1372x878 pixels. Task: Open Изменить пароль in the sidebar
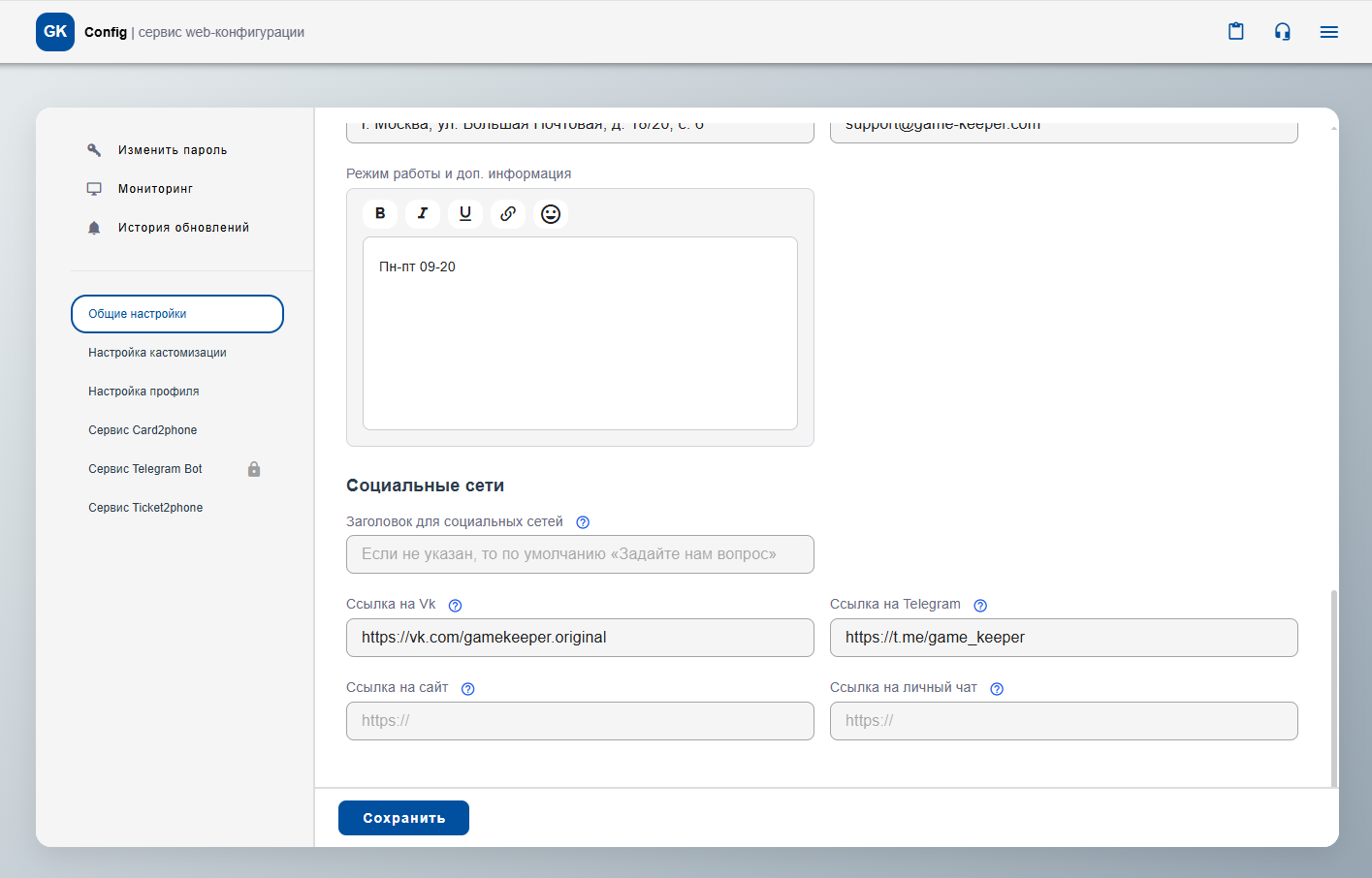click(172, 150)
